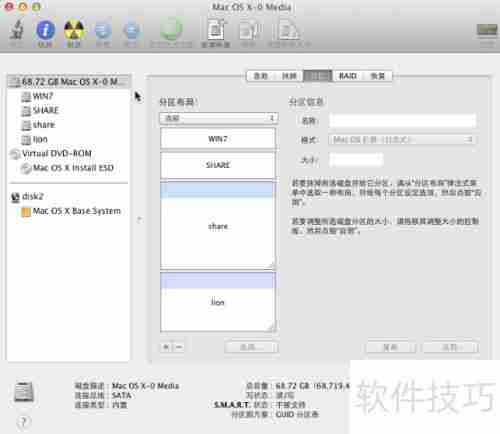Select the uppercase SHARE volume in the sidebar

point(46,110)
